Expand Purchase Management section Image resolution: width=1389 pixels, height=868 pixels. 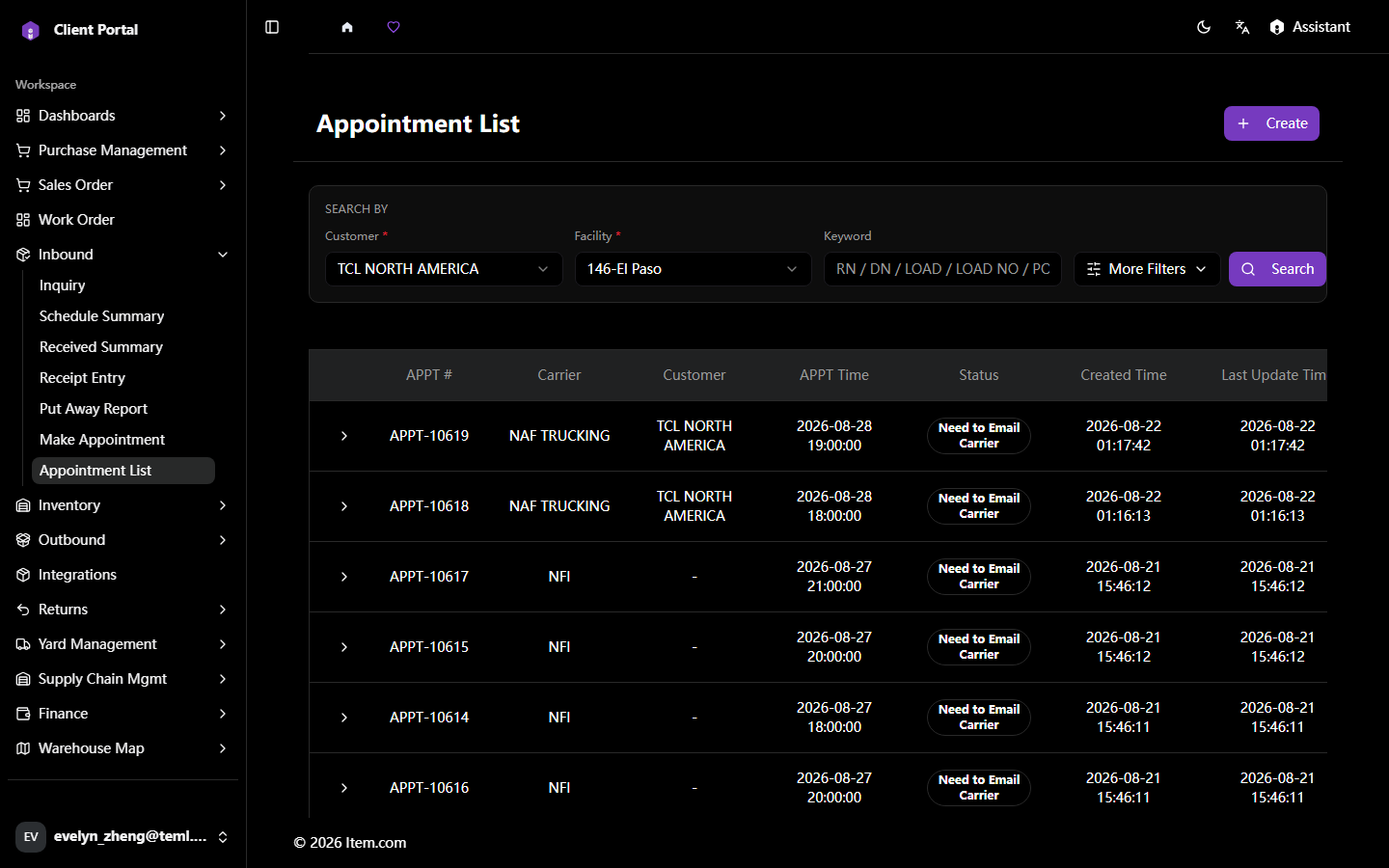click(123, 150)
